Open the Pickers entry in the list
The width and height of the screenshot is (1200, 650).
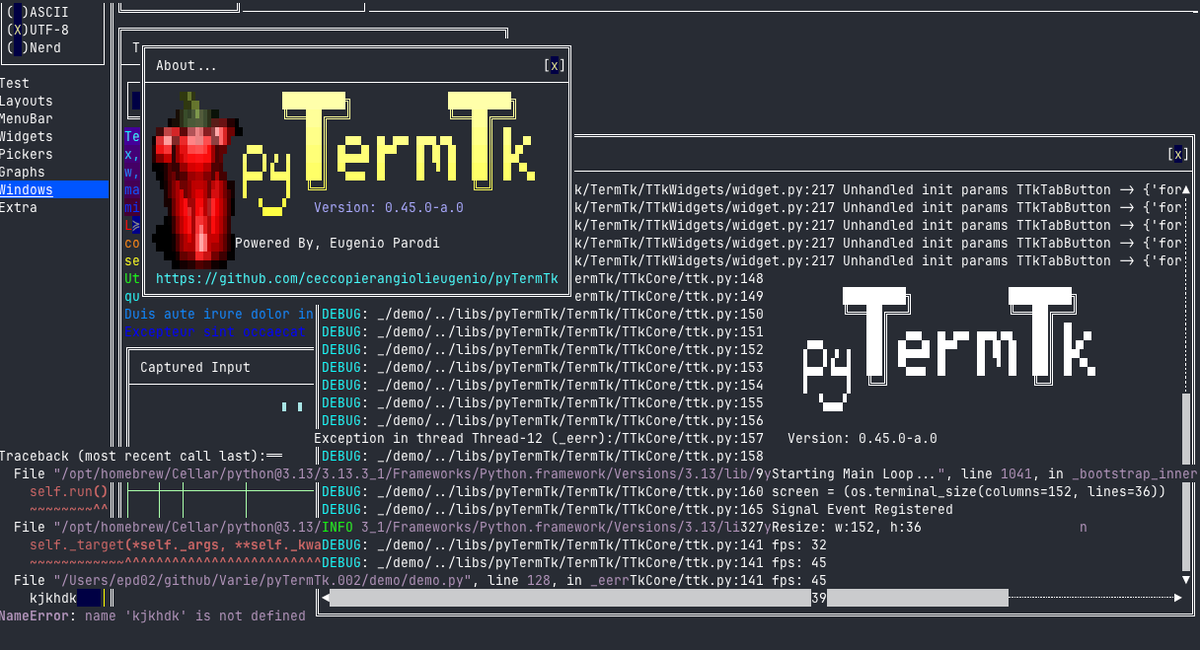(x=27, y=154)
